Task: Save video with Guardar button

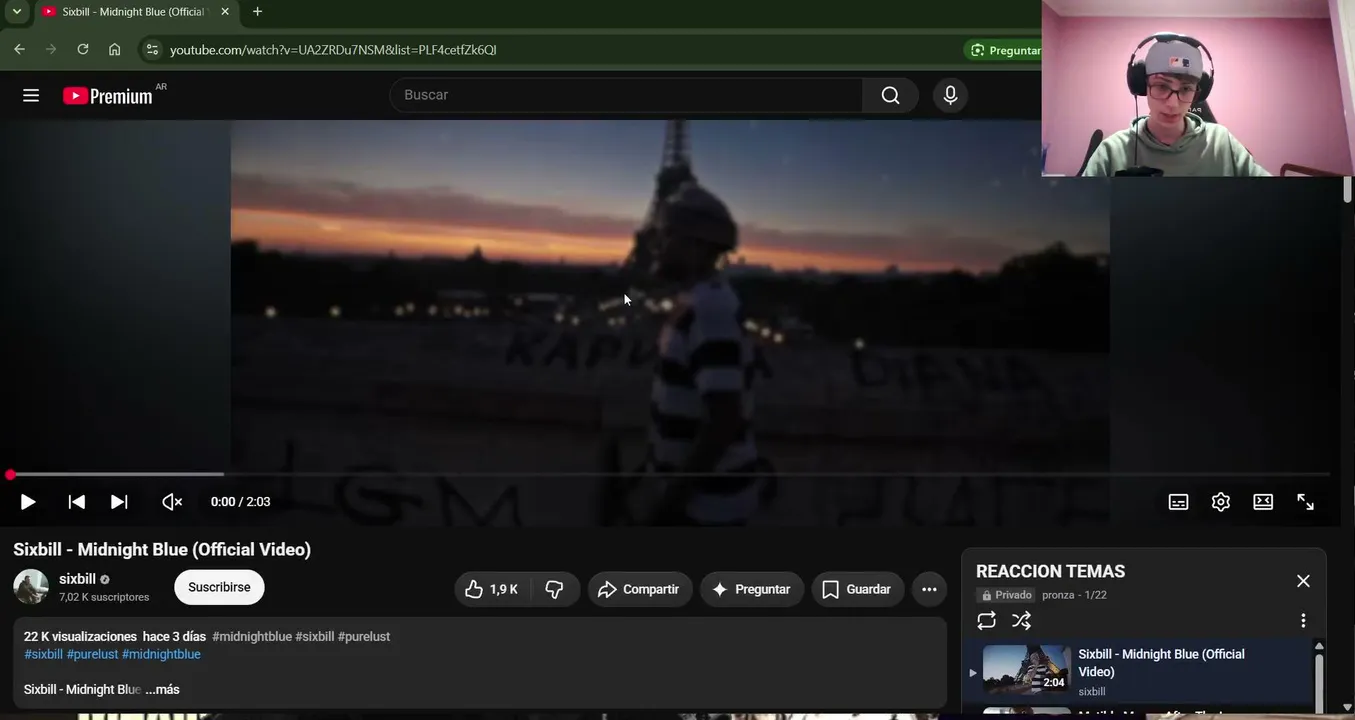Action: (858, 589)
